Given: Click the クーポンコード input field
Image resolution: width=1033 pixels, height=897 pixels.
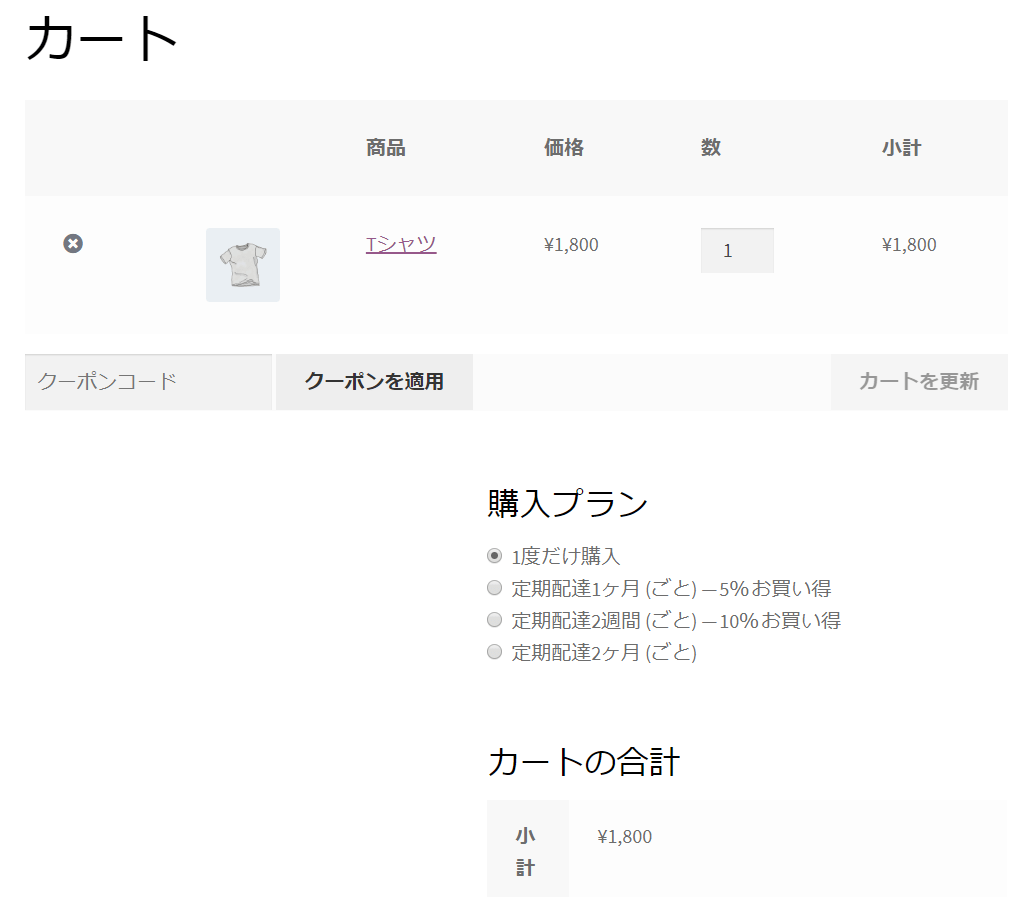Looking at the screenshot, I should tap(148, 382).
